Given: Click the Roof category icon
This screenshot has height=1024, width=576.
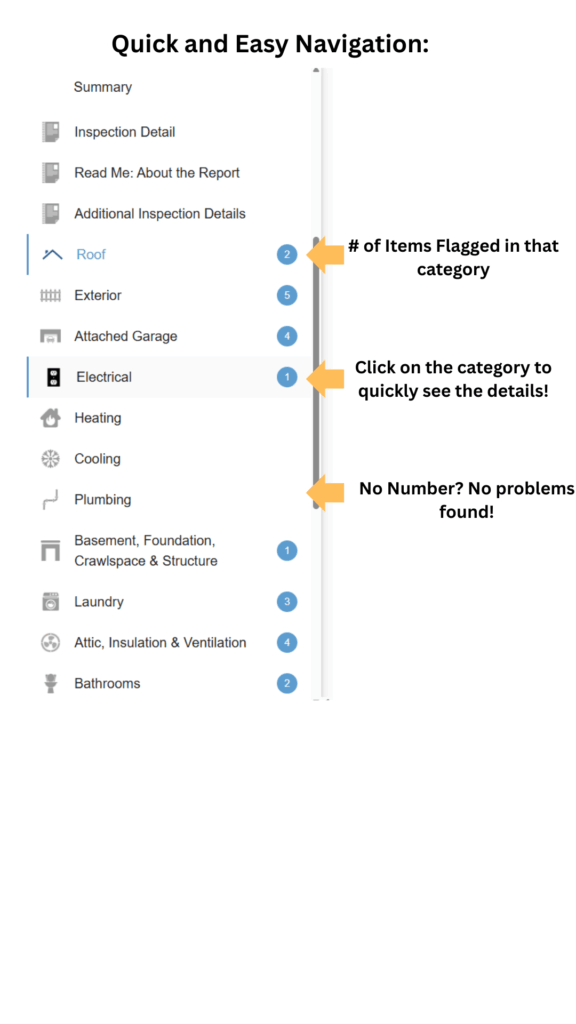Looking at the screenshot, I should coord(52,255).
